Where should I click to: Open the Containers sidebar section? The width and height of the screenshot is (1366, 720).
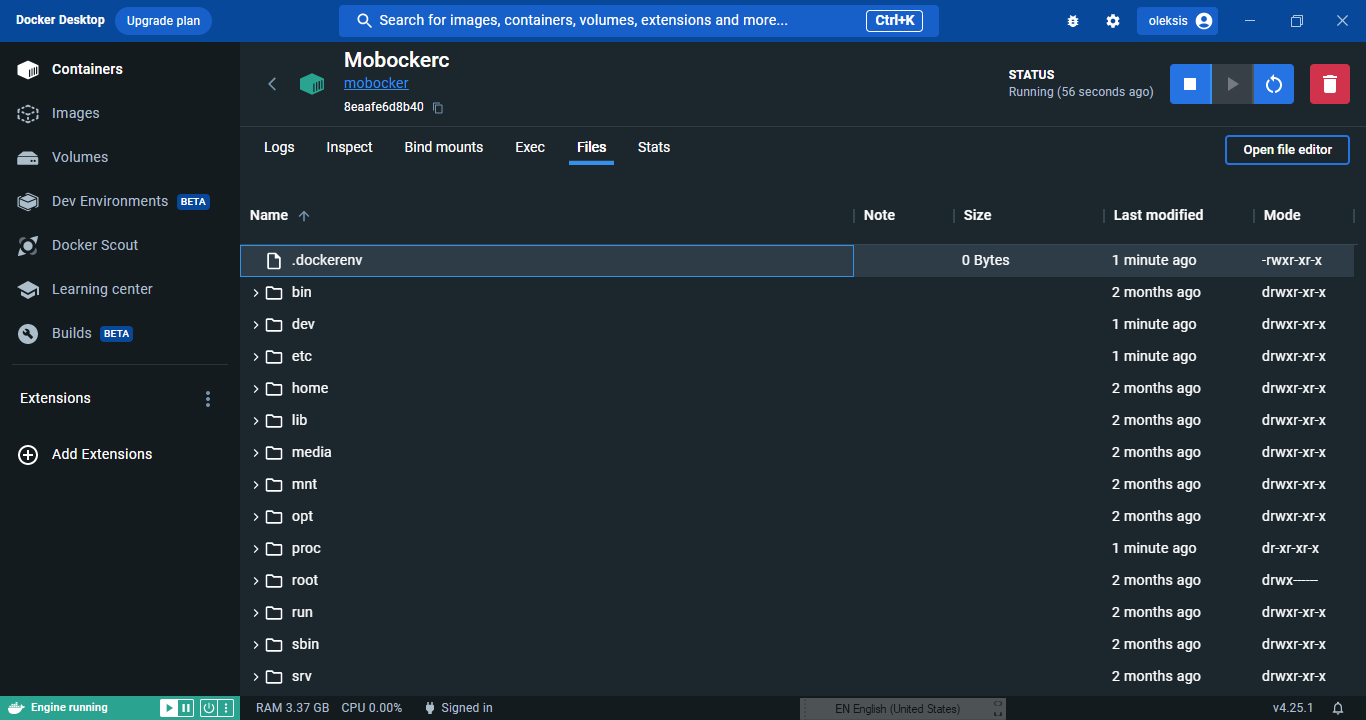coord(120,69)
